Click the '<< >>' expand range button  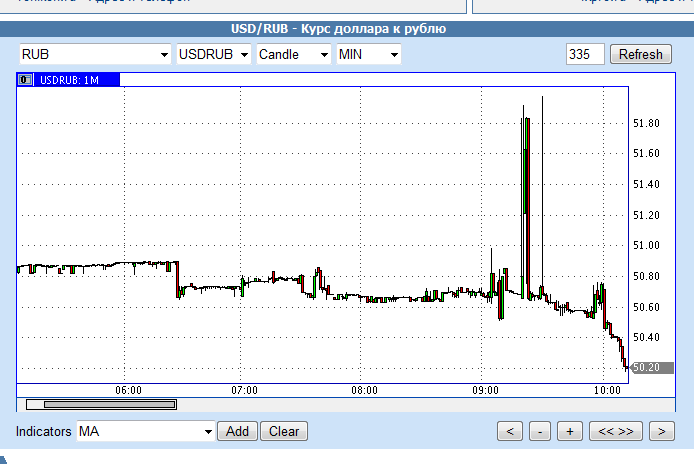pyautogui.click(x=616, y=431)
